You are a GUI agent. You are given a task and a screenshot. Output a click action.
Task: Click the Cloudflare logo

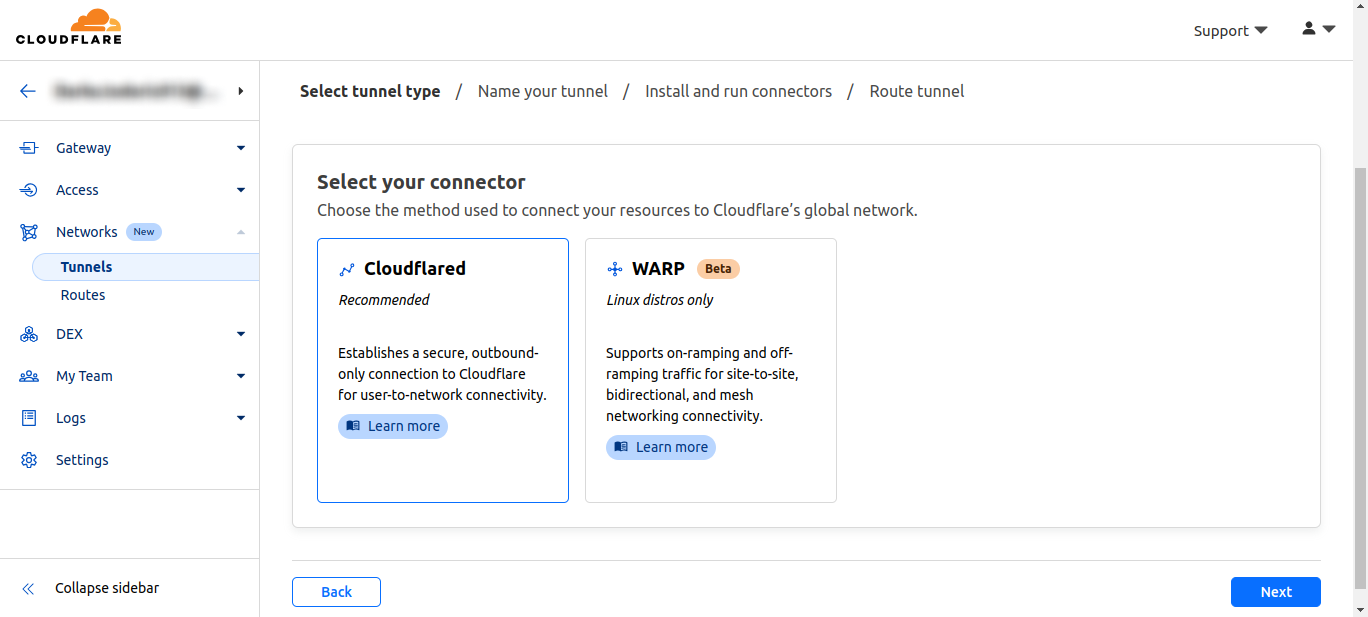coord(69,28)
